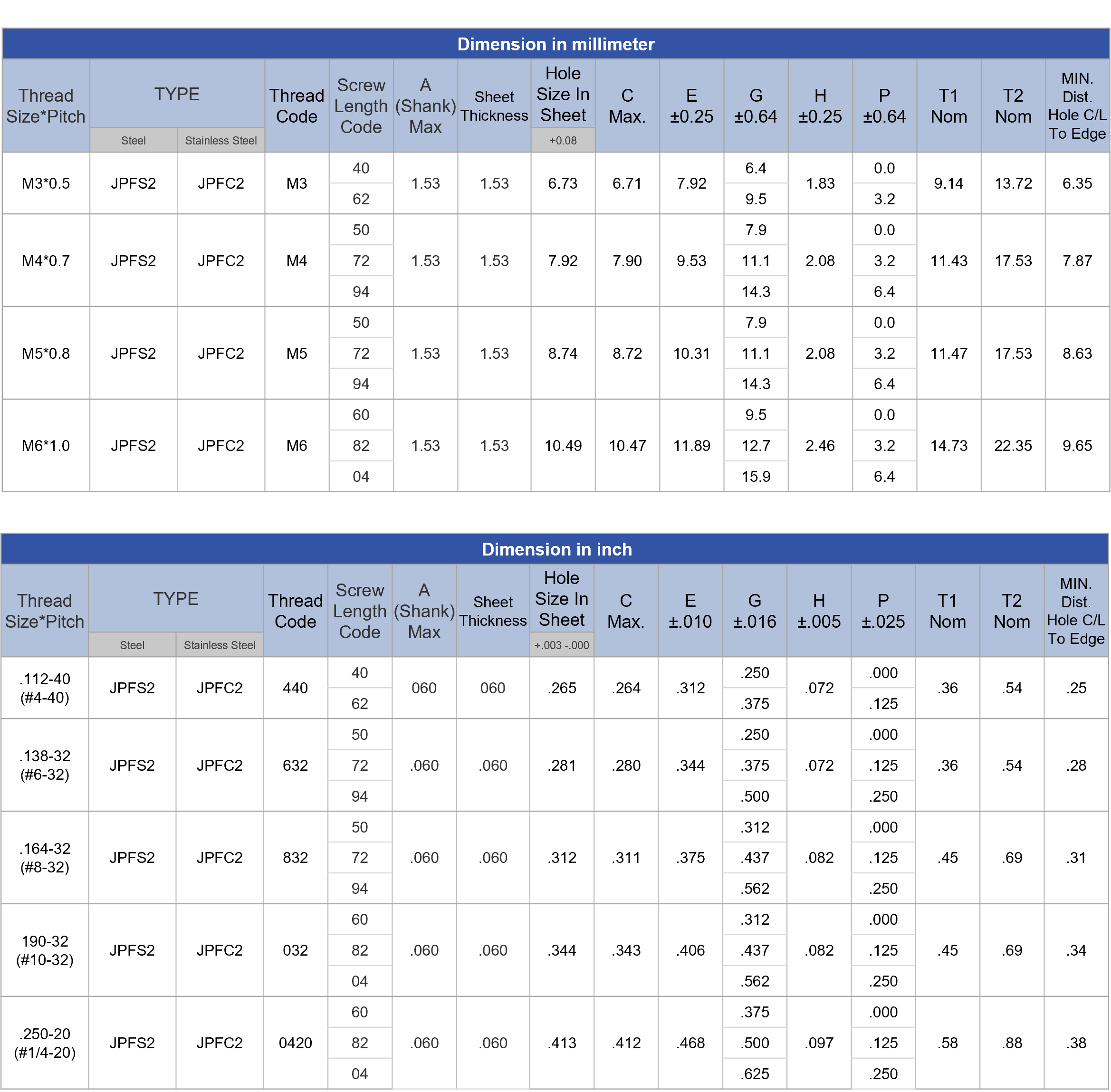Screen dimensions: 1111x1092
Task: Click the .112-40 (#4-40) thread cell
Action: coord(45,688)
